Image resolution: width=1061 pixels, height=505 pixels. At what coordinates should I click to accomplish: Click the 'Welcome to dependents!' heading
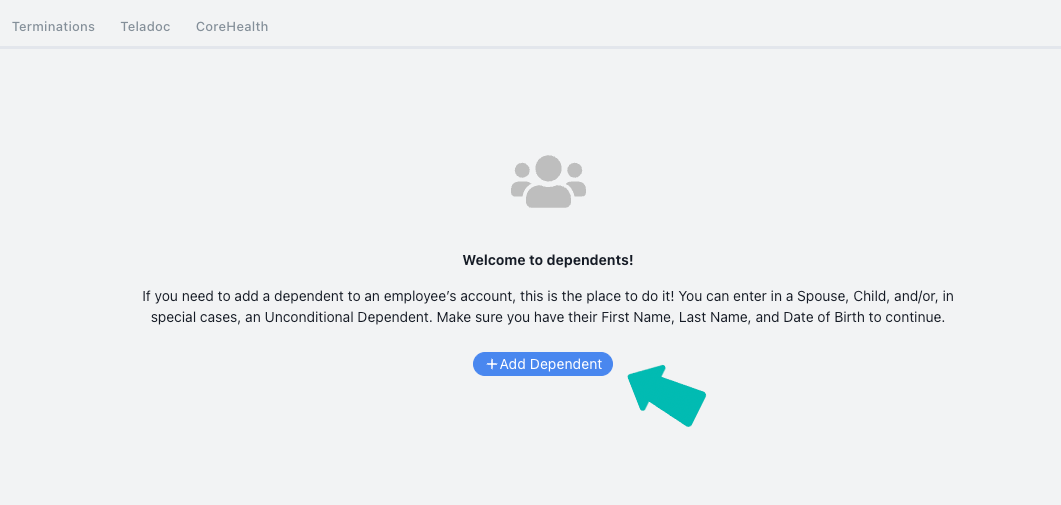pyautogui.click(x=548, y=260)
